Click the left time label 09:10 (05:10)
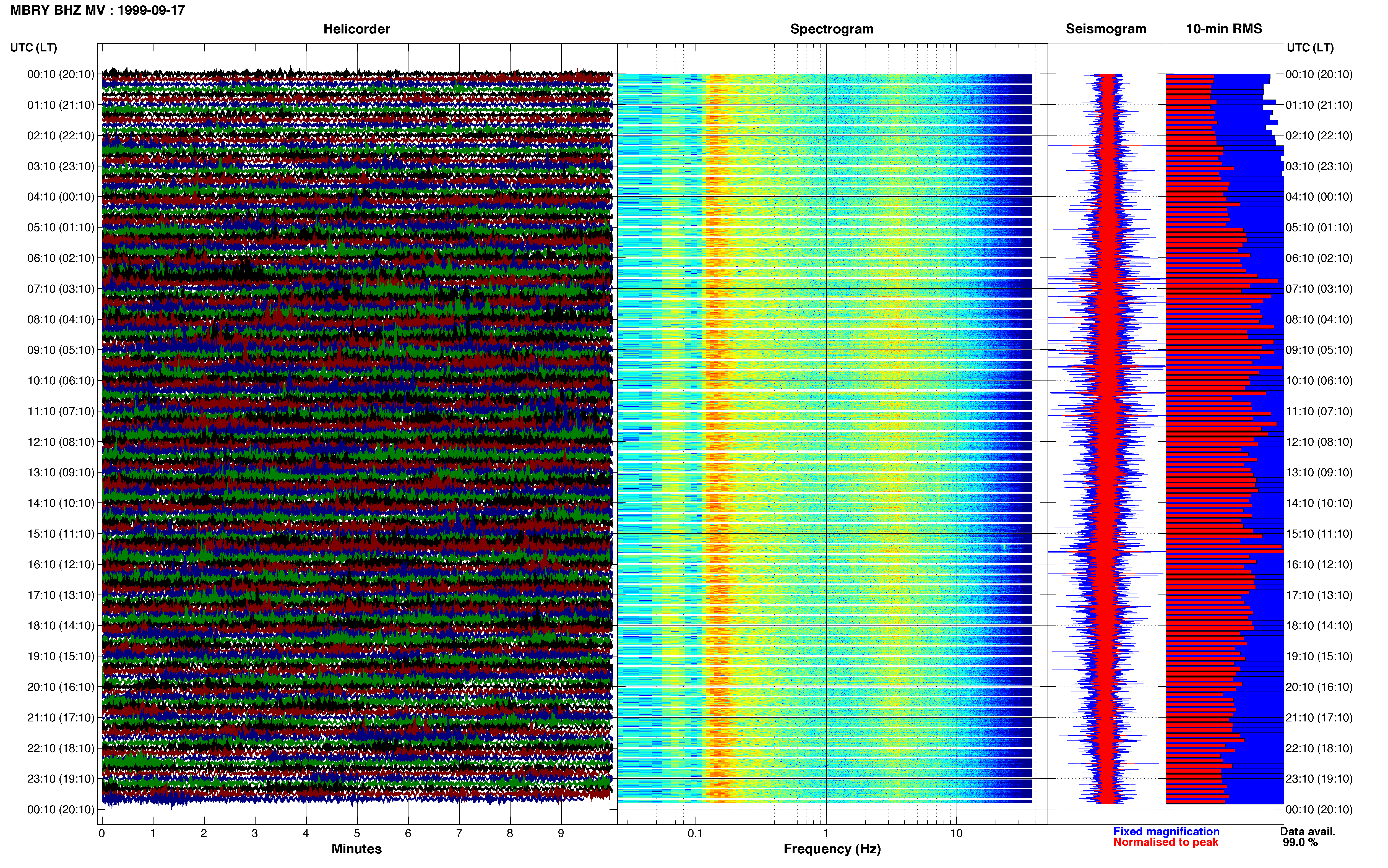Image resolution: width=1388 pixels, height=868 pixels. point(61,350)
